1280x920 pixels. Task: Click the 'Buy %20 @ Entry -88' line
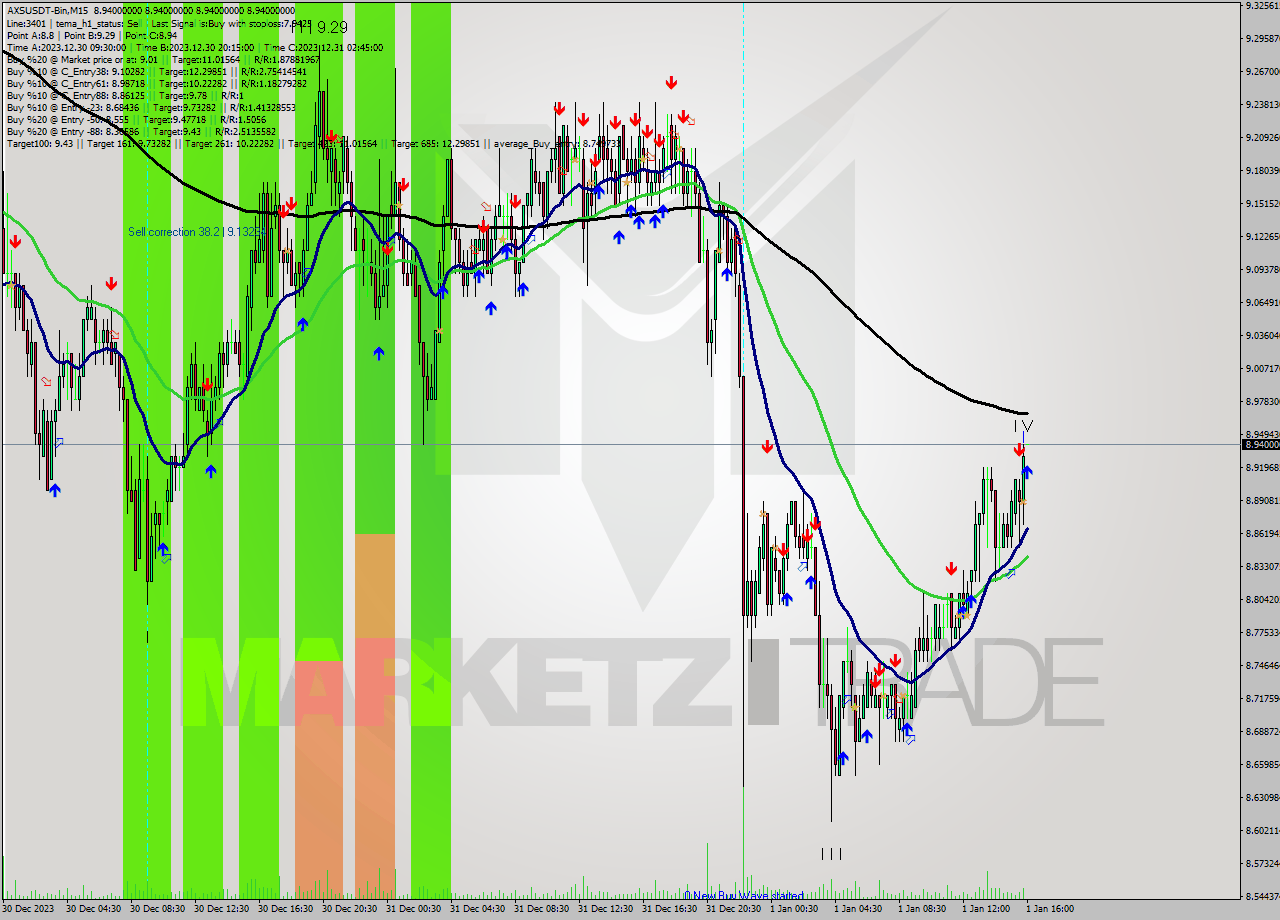point(141,131)
